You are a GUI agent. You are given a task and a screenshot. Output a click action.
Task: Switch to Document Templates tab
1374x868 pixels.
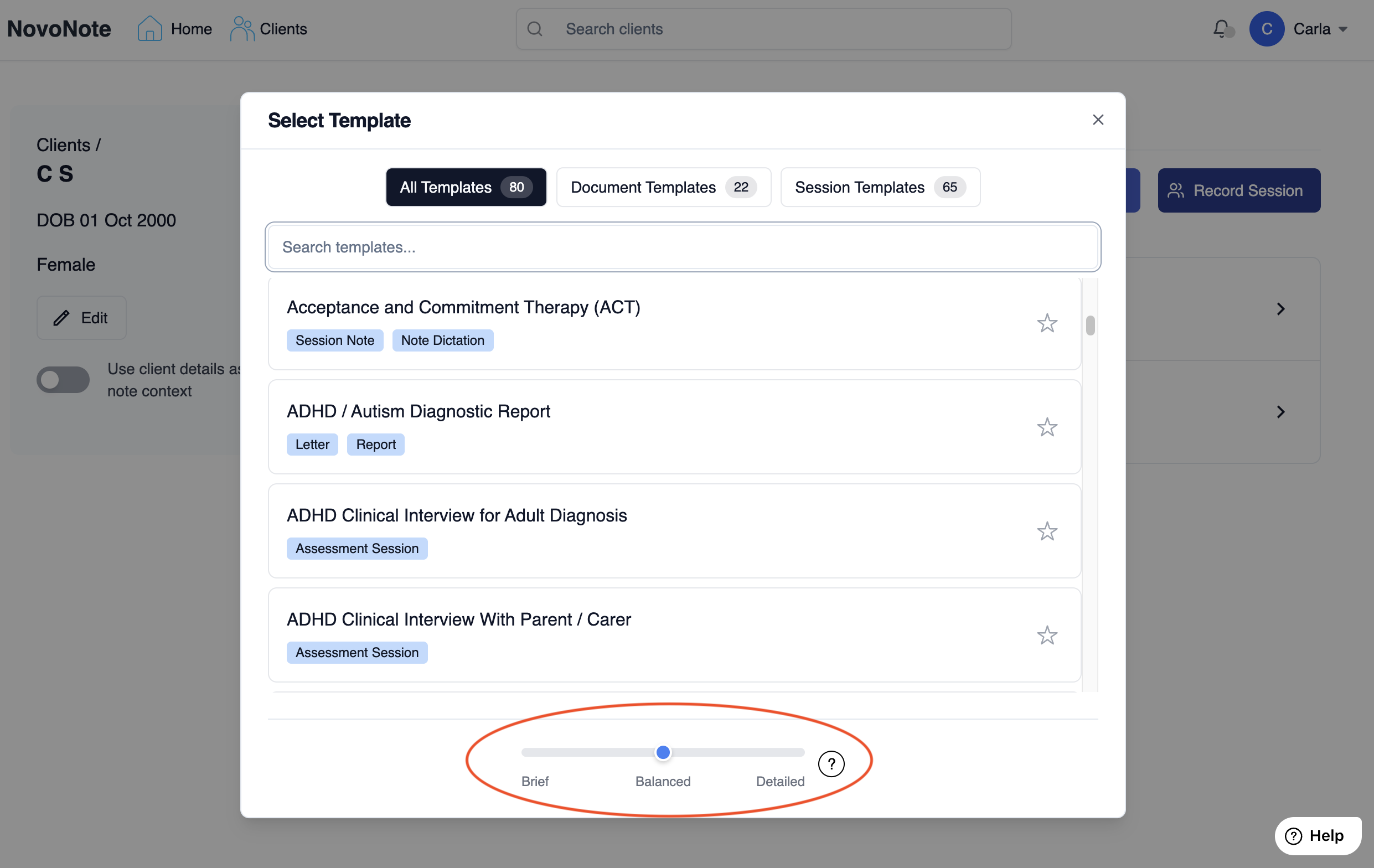click(x=663, y=187)
